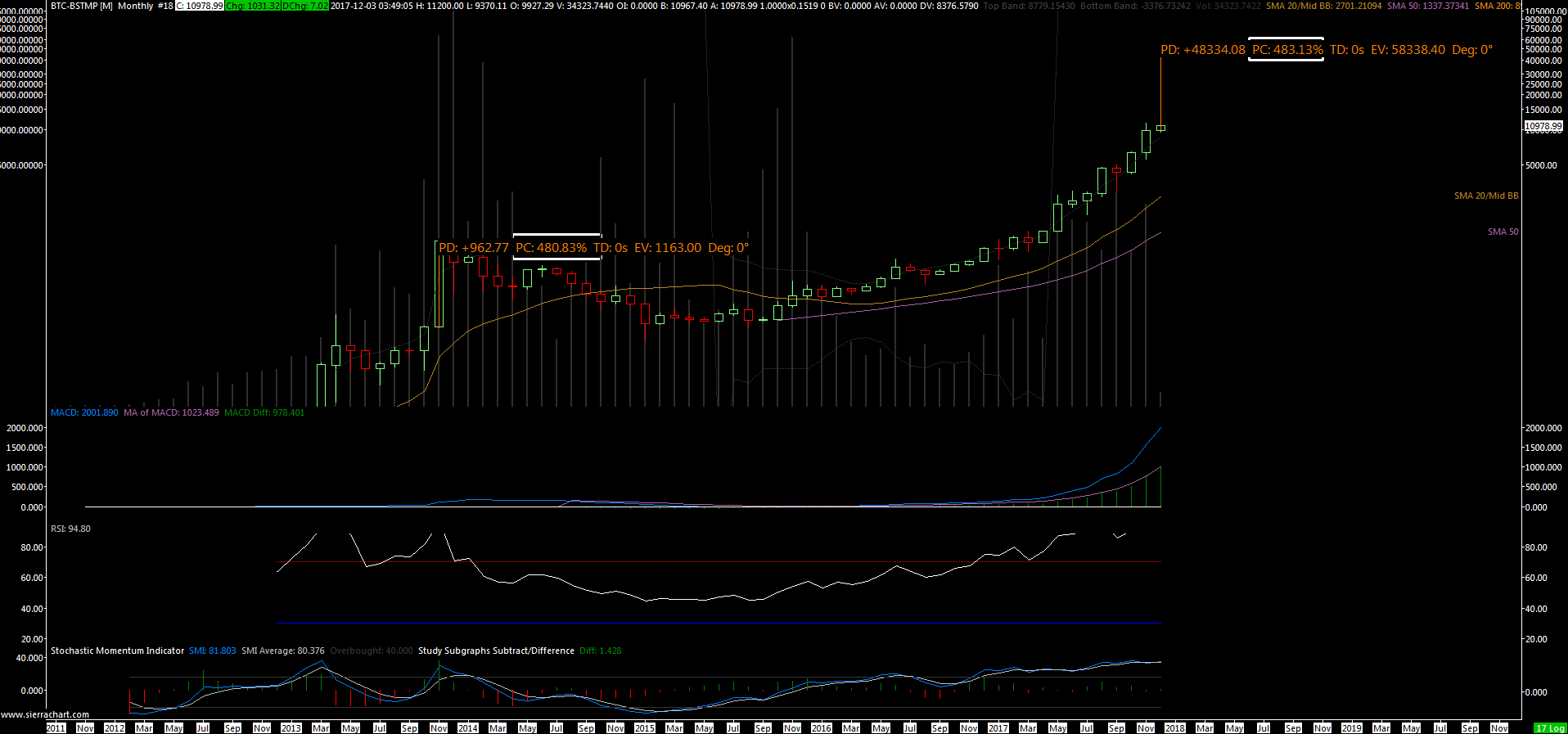
Task: Click the SMA 50 line label on chart
Action: tap(1503, 232)
